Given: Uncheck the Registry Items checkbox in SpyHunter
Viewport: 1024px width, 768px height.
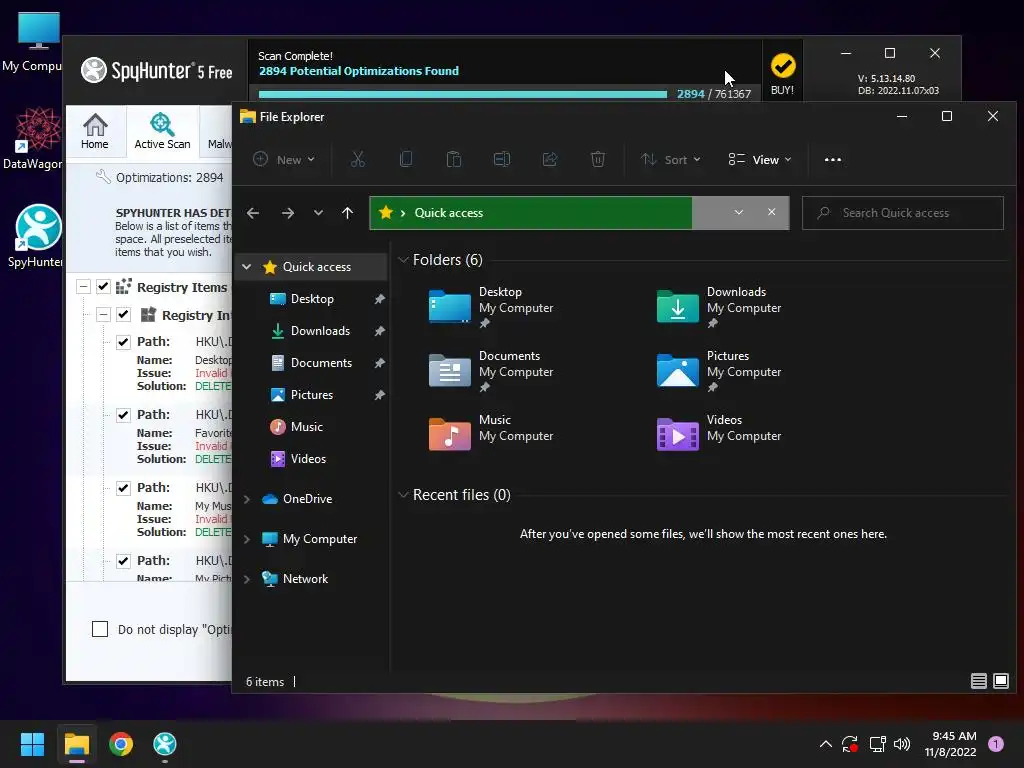Looking at the screenshot, I should pyautogui.click(x=103, y=287).
